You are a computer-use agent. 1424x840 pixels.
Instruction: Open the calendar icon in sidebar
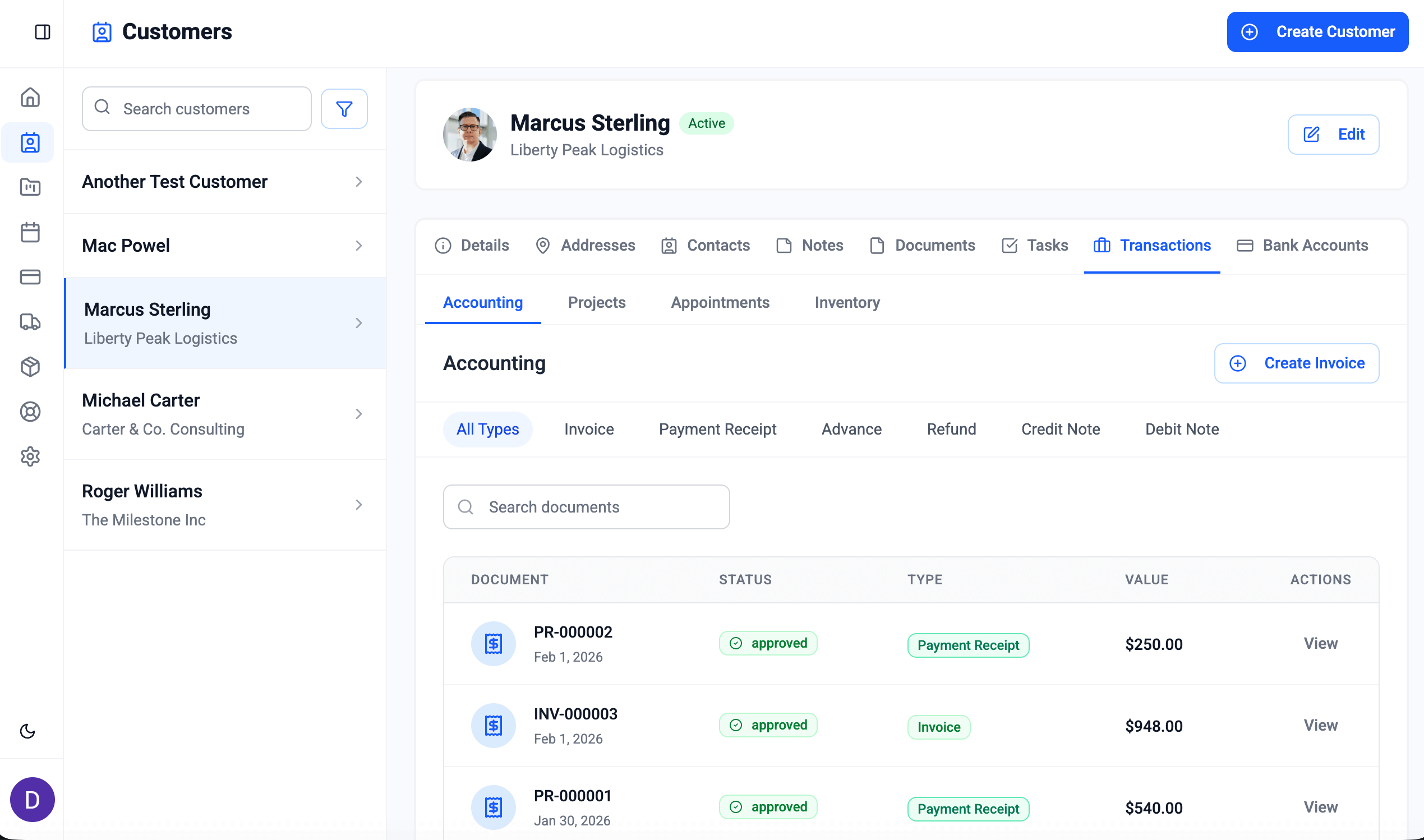coord(30,232)
